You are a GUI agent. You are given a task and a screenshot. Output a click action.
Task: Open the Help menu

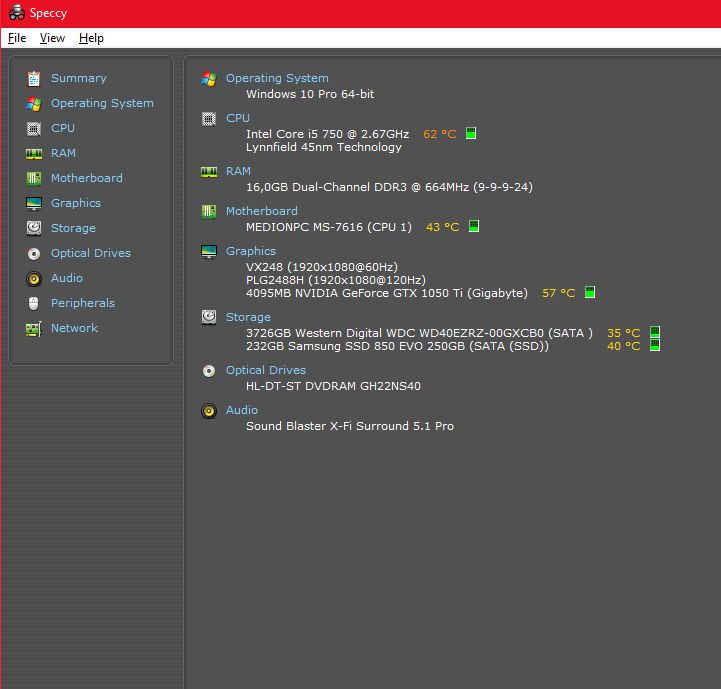[x=91, y=38]
